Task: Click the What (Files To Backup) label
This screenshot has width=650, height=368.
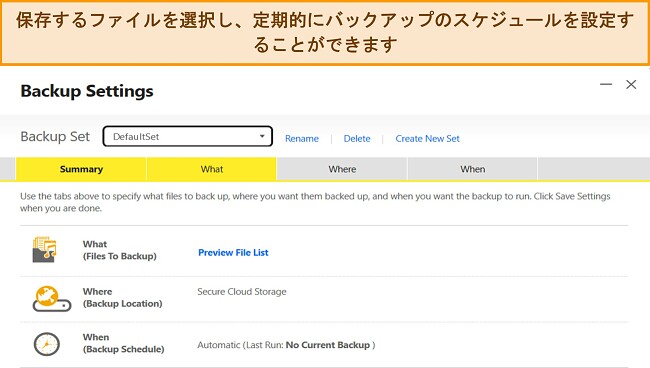Action: pyautogui.click(x=119, y=250)
